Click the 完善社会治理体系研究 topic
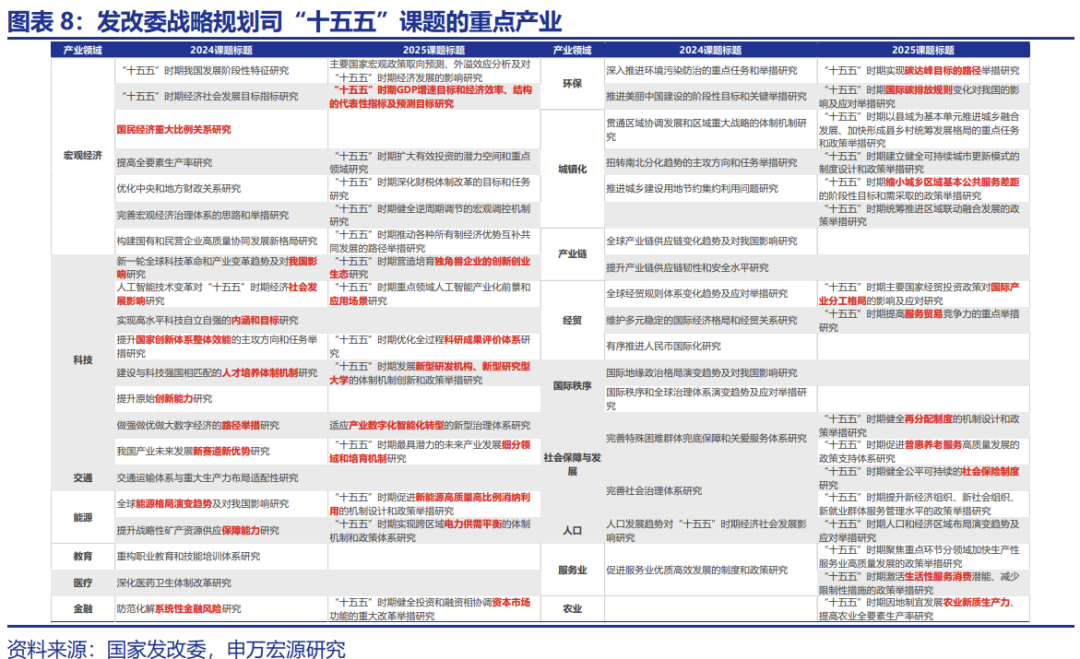Screen dimensions: 1080x659 [654, 490]
